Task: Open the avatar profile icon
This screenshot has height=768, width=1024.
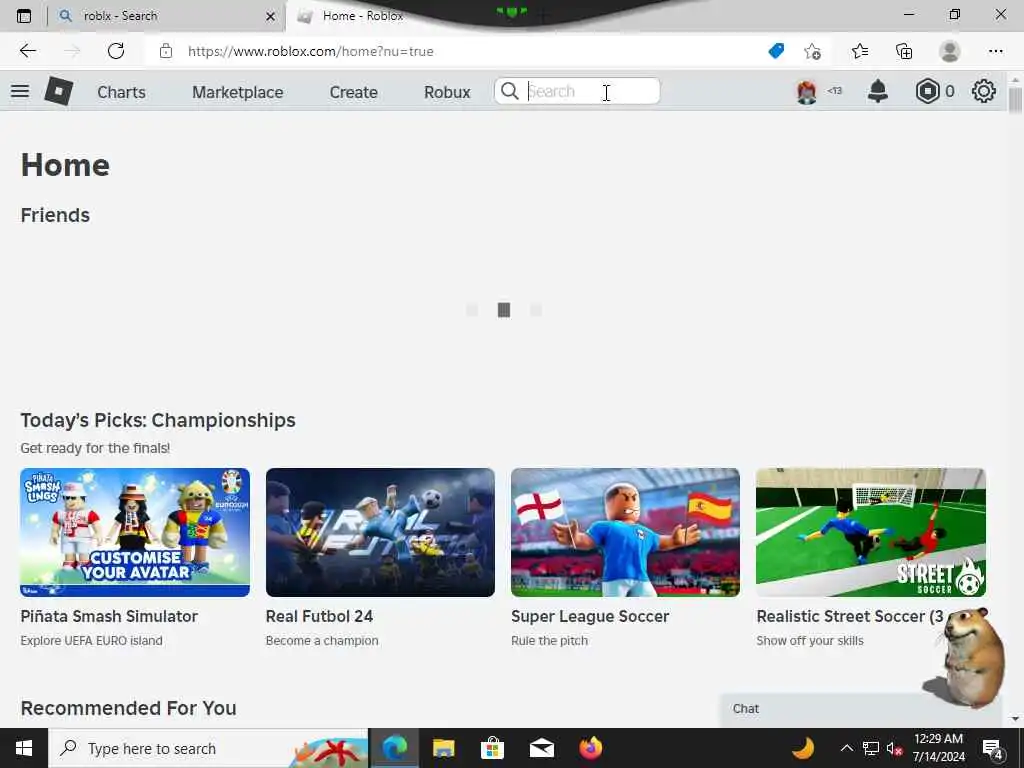Action: (807, 91)
